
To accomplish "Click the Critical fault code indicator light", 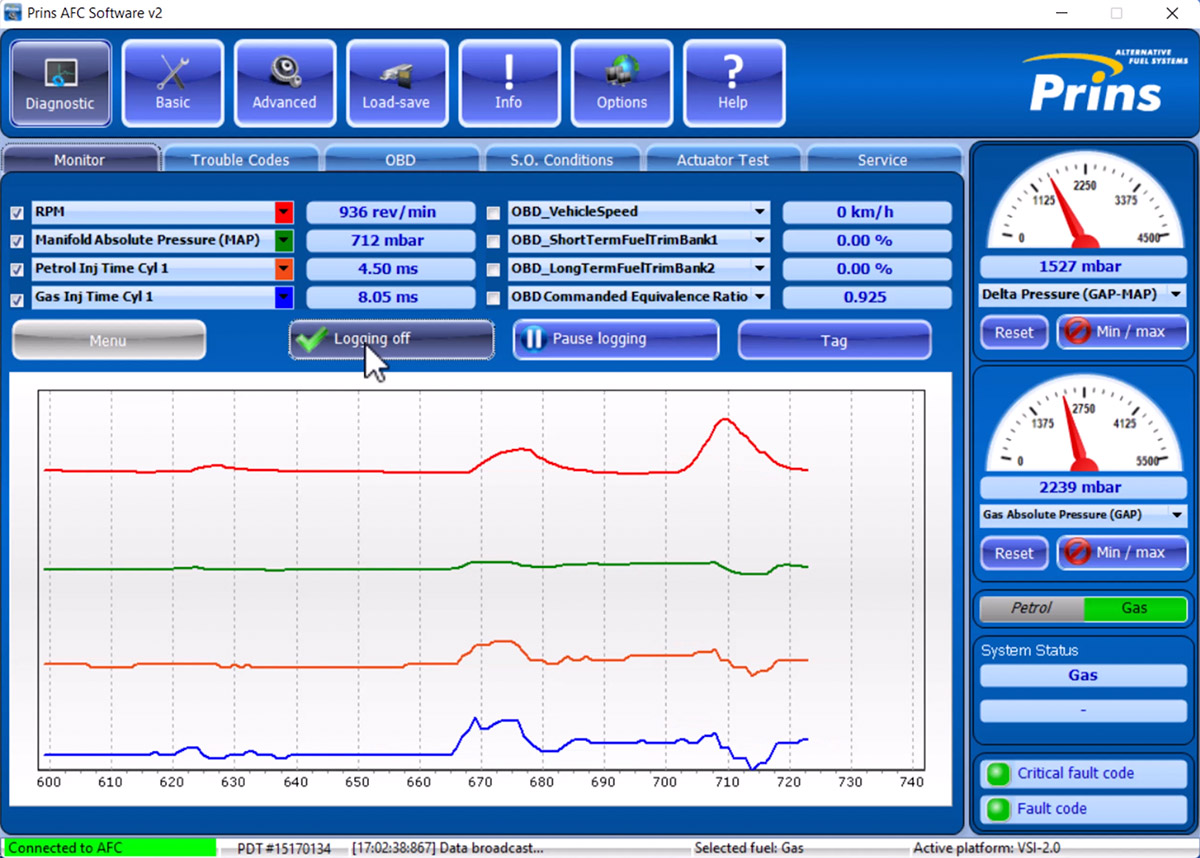I will (x=997, y=774).
